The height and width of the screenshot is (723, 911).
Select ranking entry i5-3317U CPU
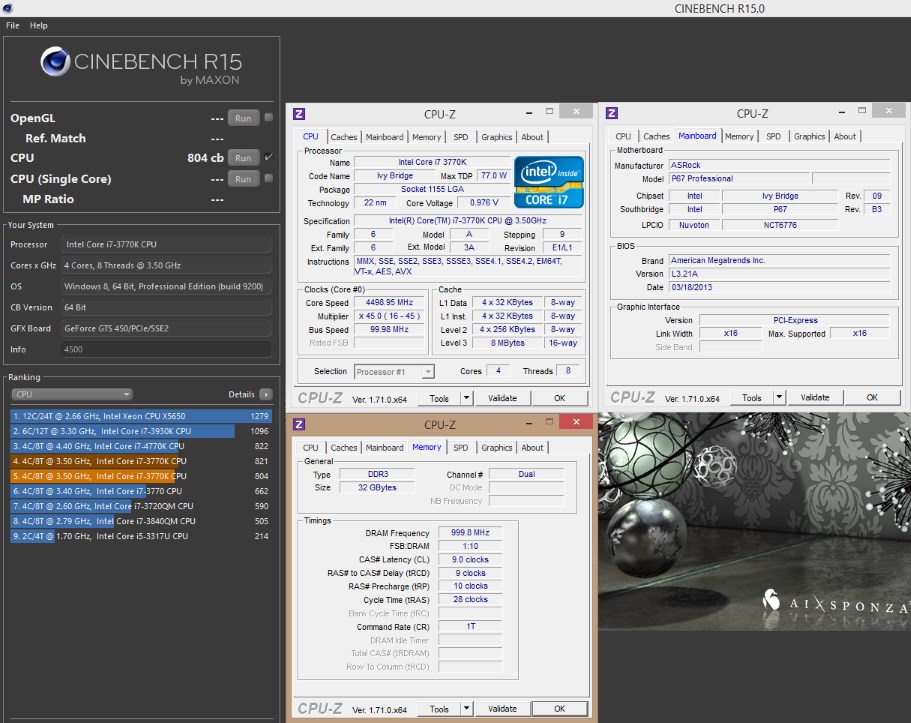tap(141, 536)
